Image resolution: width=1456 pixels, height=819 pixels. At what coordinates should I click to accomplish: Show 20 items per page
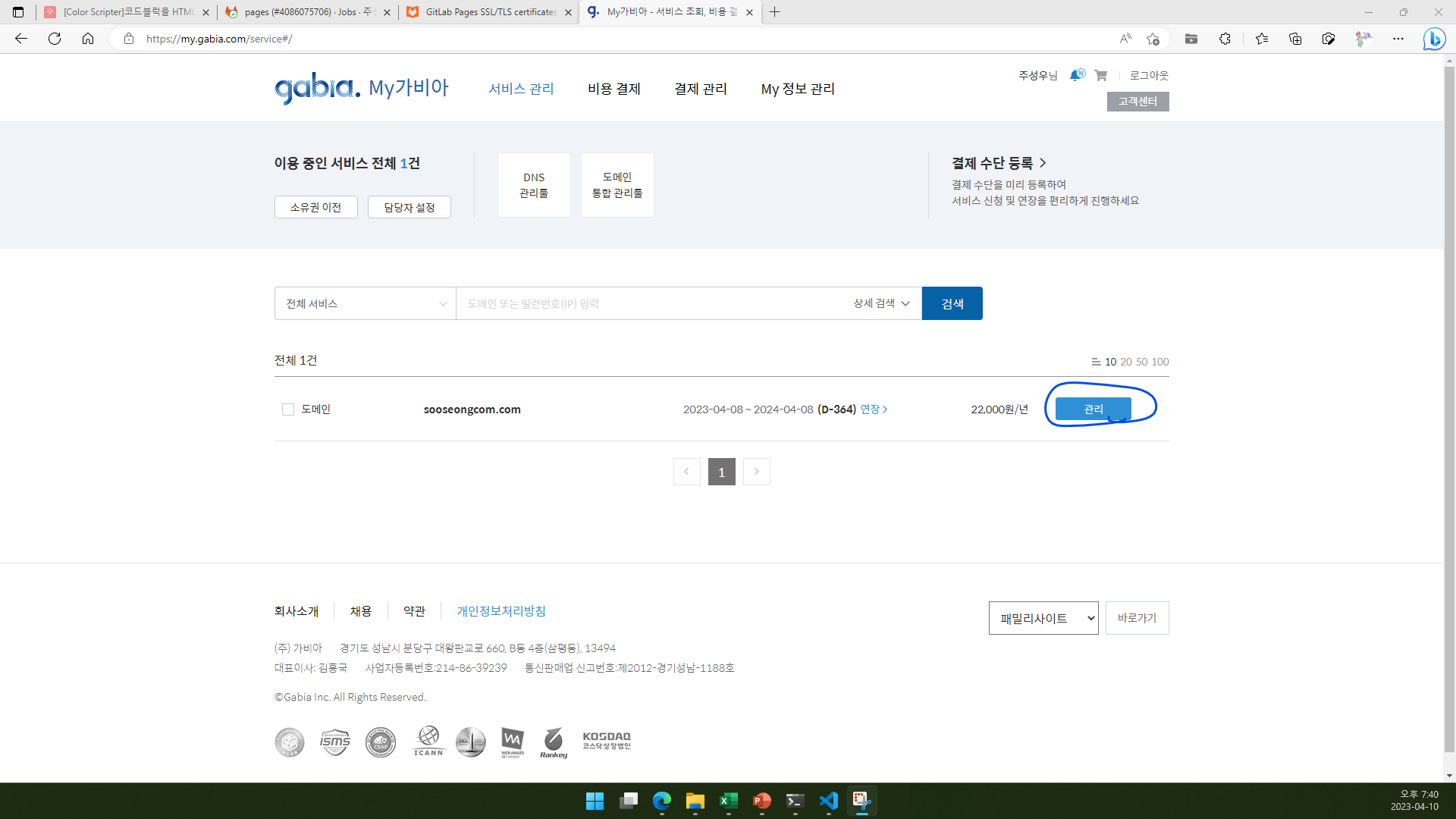tap(1126, 362)
